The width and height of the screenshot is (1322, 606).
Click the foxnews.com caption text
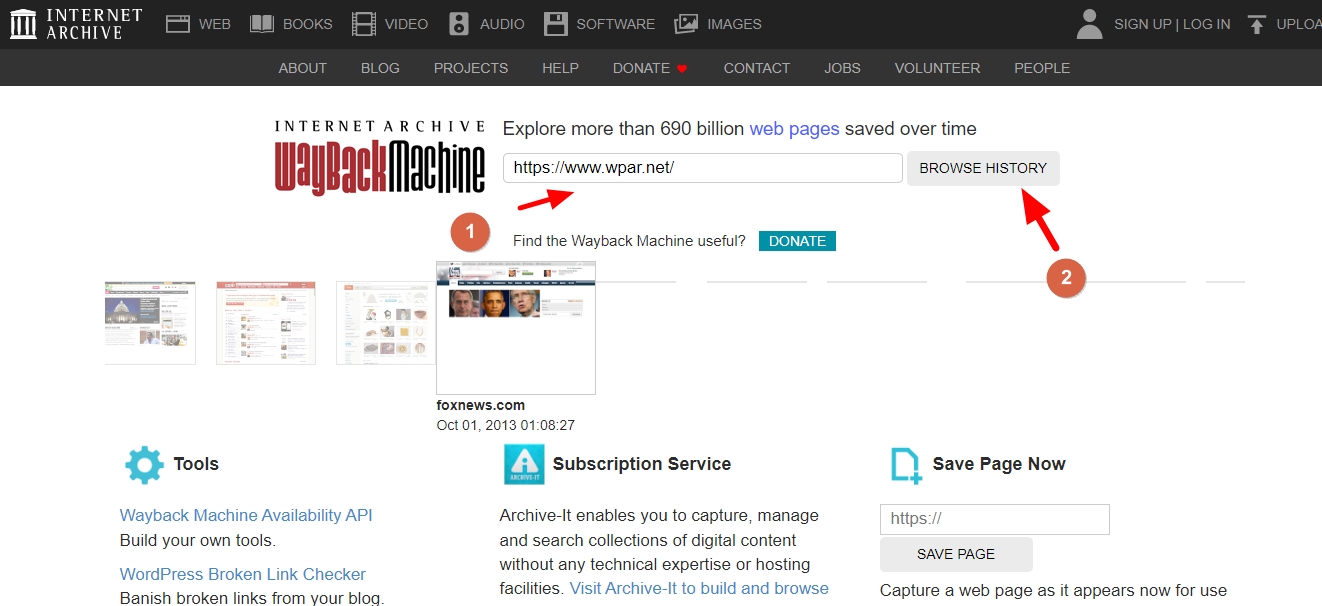coord(481,405)
